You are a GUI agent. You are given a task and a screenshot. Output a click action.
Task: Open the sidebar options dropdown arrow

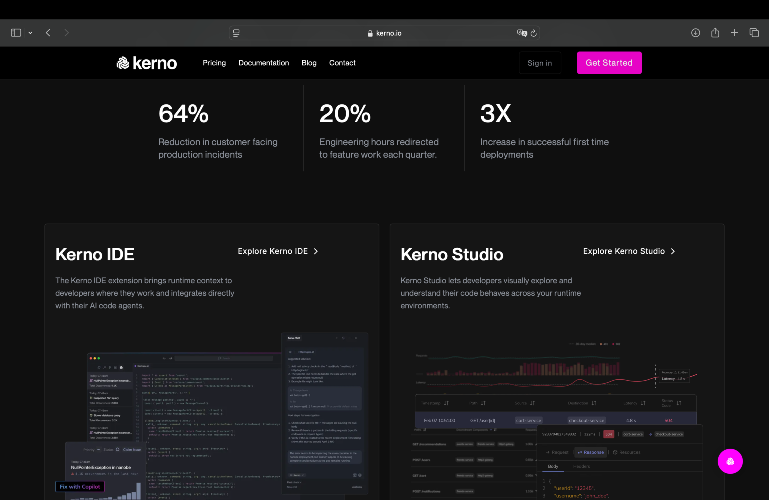coord(30,33)
